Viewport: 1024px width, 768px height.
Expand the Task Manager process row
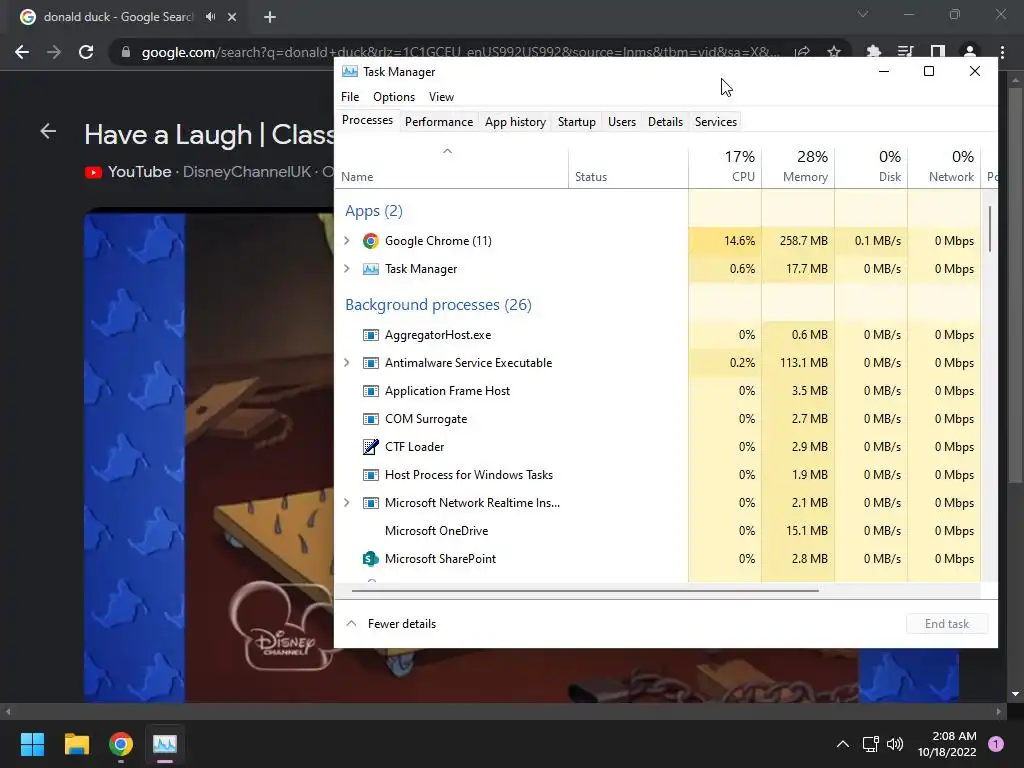pyautogui.click(x=347, y=269)
